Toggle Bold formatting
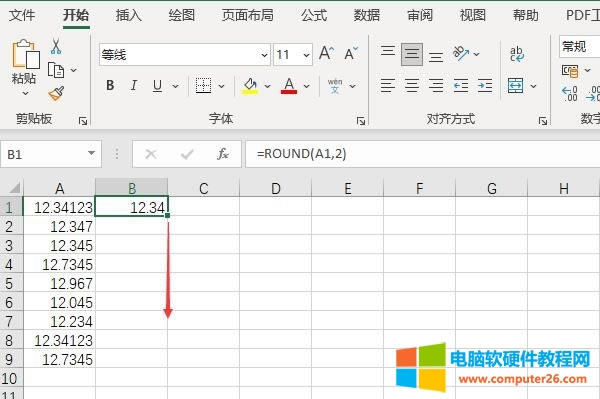The width and height of the screenshot is (600, 399). pos(110,85)
